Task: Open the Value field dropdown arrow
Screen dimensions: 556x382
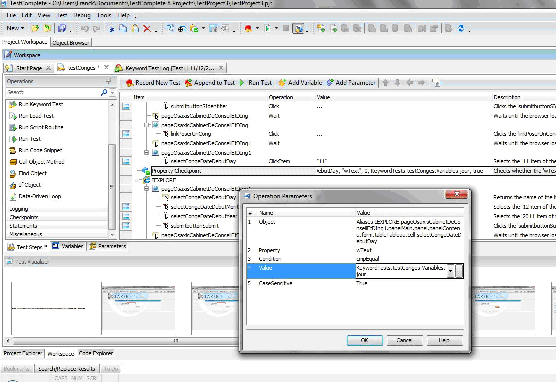Action: 450,271
